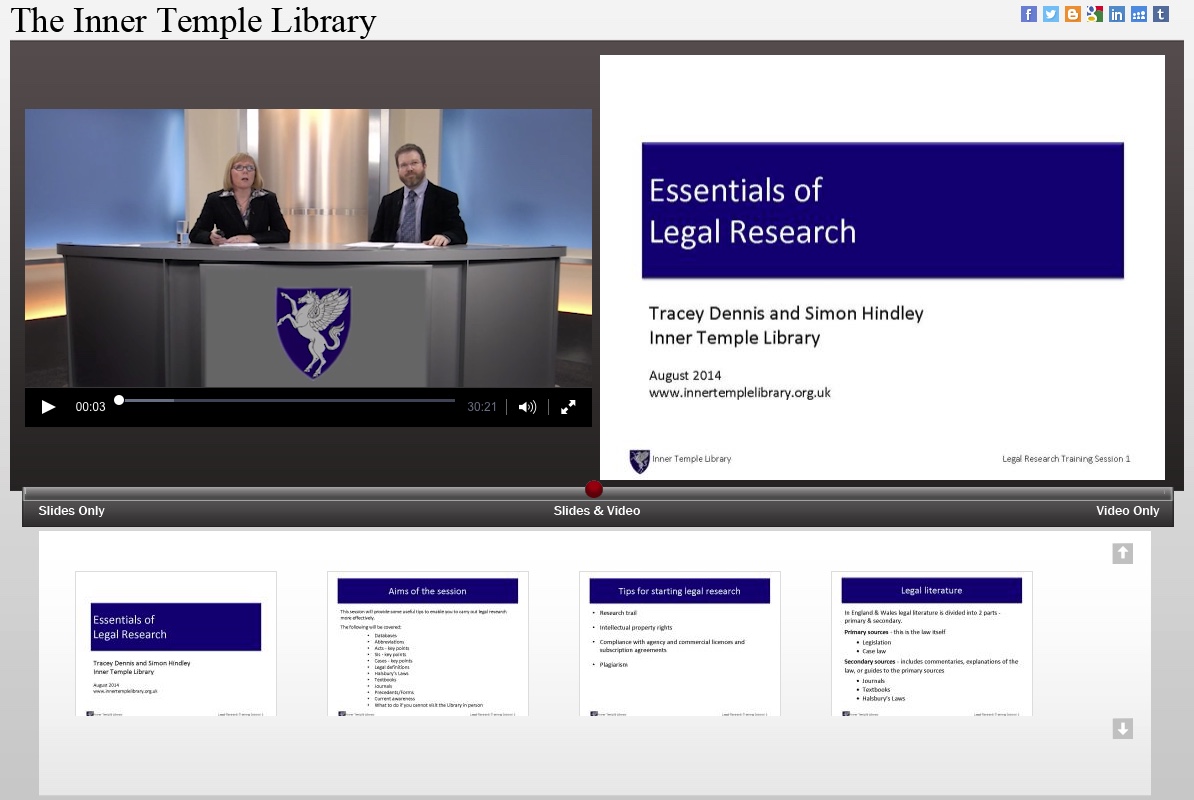Share the page on Facebook

click(1028, 14)
